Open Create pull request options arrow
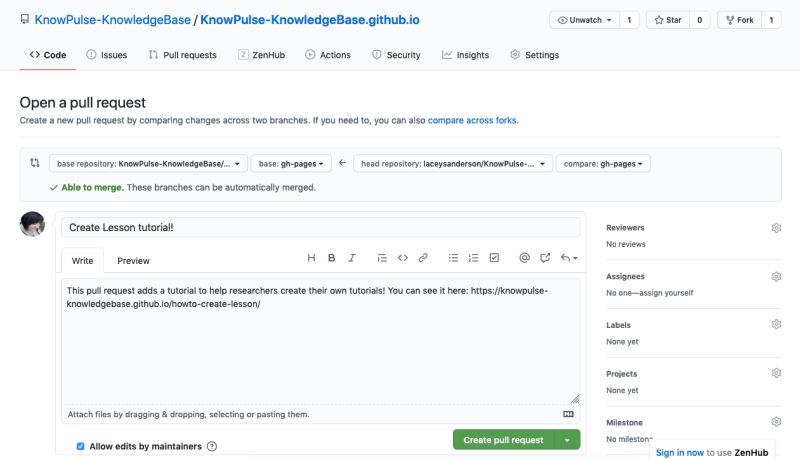 click(567, 440)
